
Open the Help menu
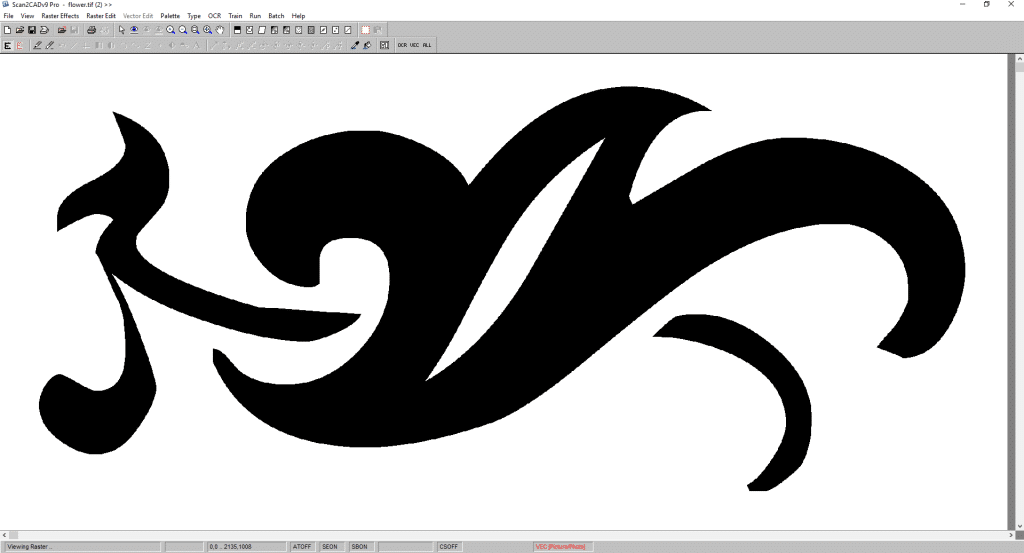click(298, 16)
